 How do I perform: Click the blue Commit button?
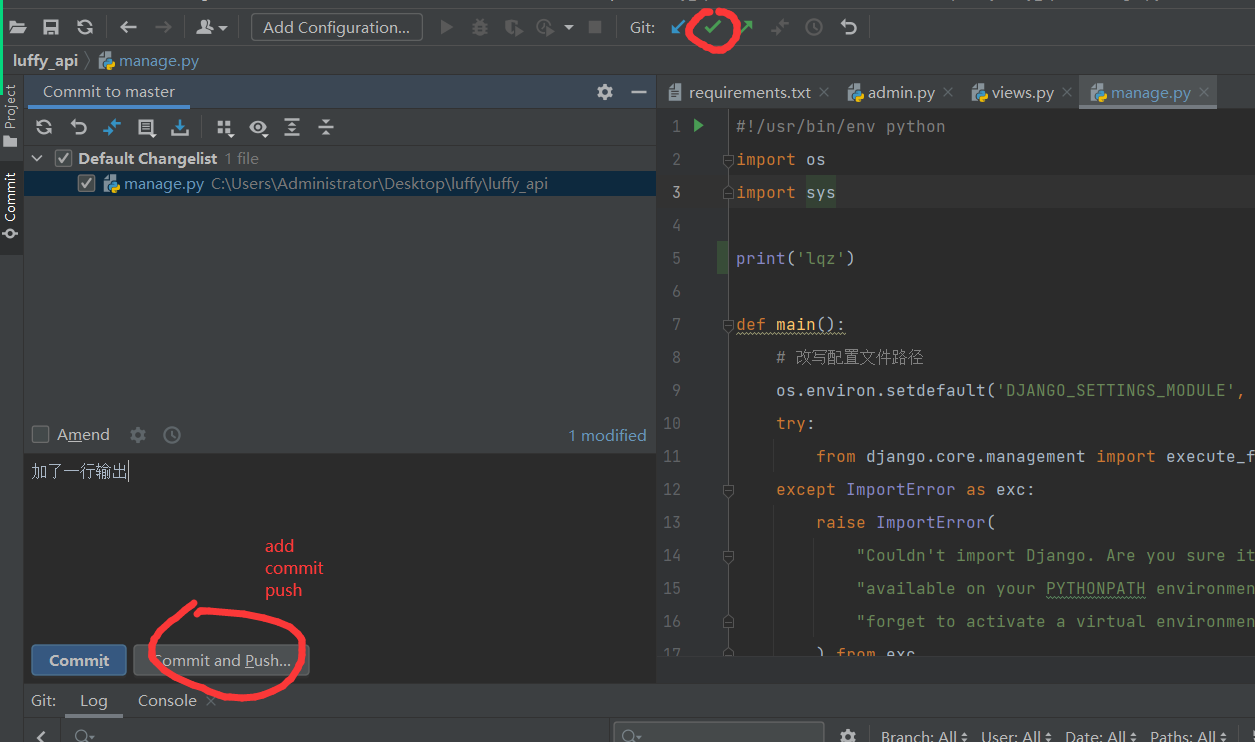[x=79, y=660]
